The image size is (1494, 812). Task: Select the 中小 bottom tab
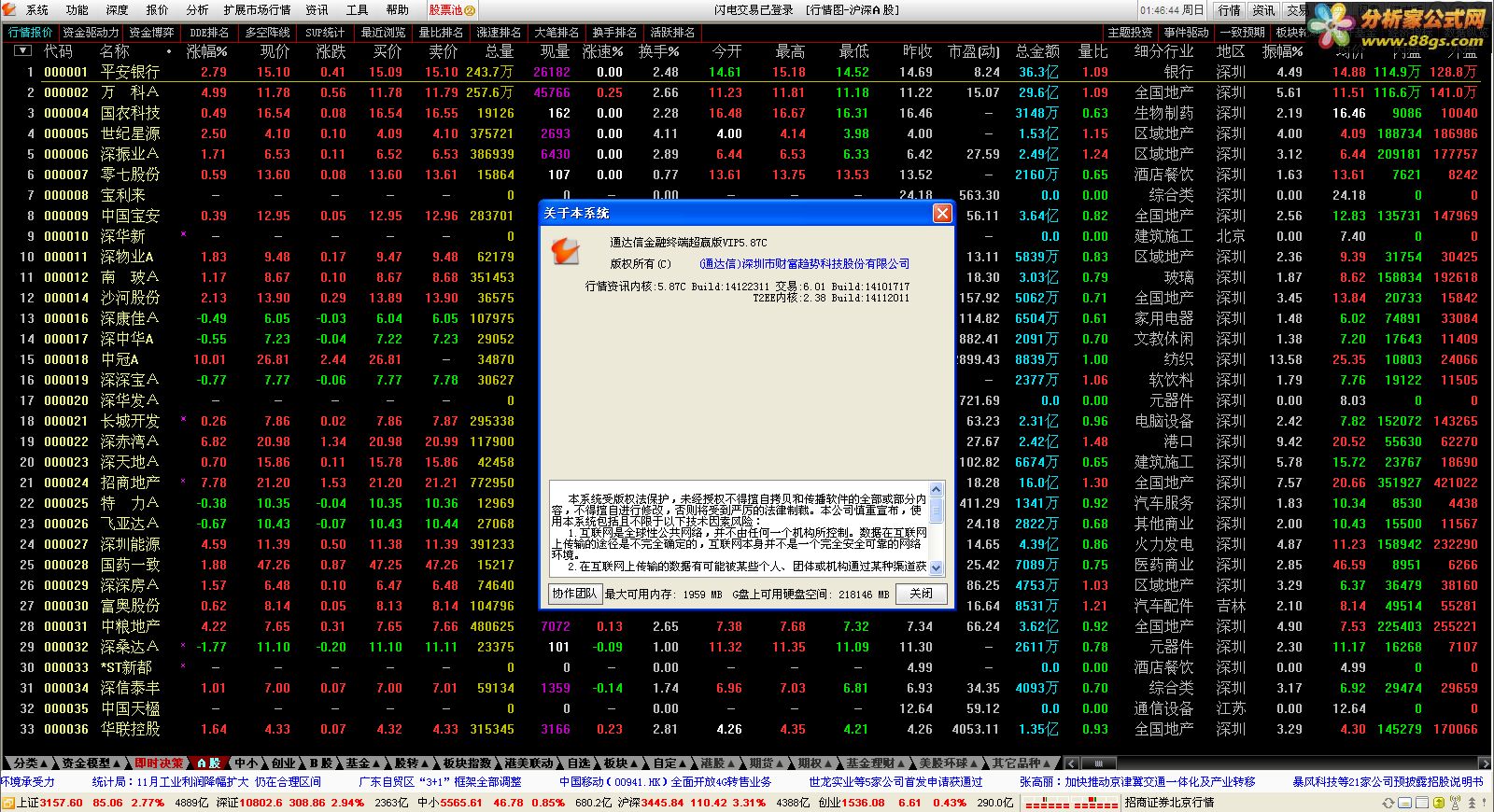tap(247, 763)
